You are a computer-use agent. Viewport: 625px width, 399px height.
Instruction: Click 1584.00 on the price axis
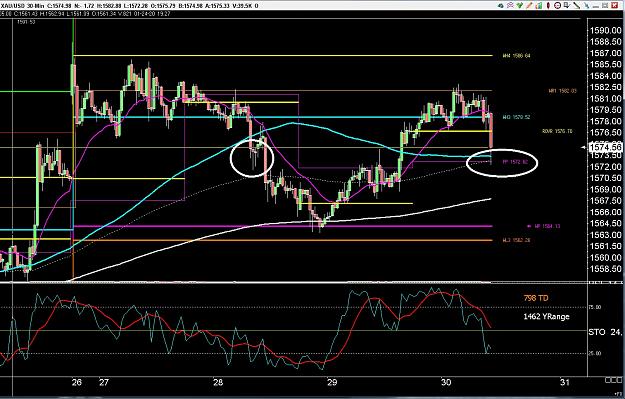(x=605, y=76)
